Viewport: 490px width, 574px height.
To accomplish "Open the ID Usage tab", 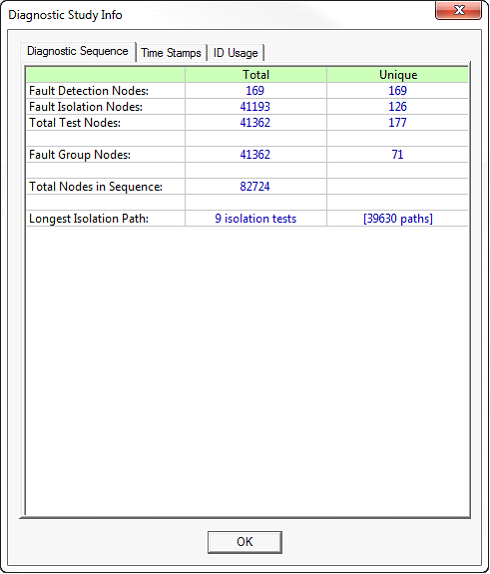I will [236, 53].
